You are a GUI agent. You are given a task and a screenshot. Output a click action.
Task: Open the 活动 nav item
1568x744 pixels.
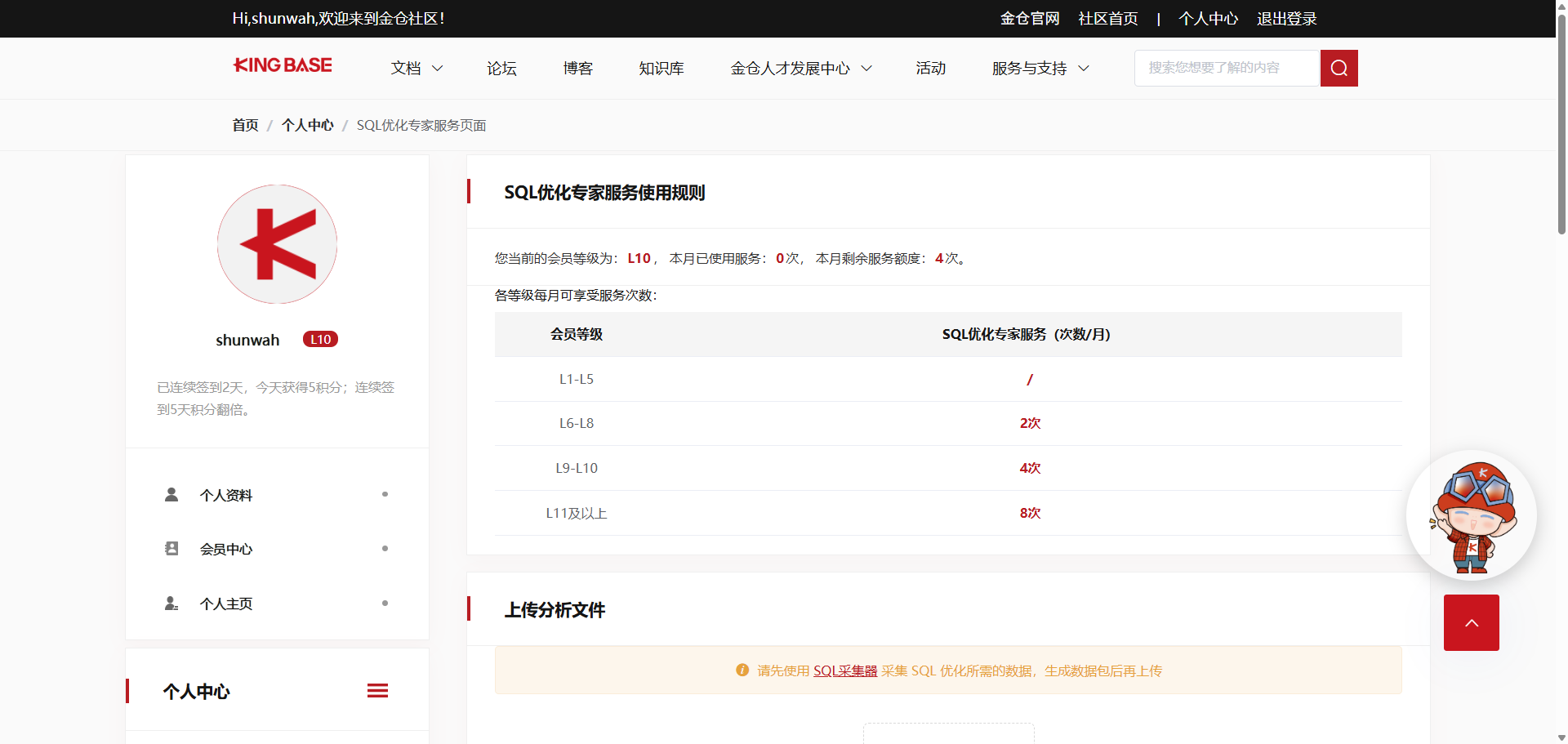coord(931,69)
